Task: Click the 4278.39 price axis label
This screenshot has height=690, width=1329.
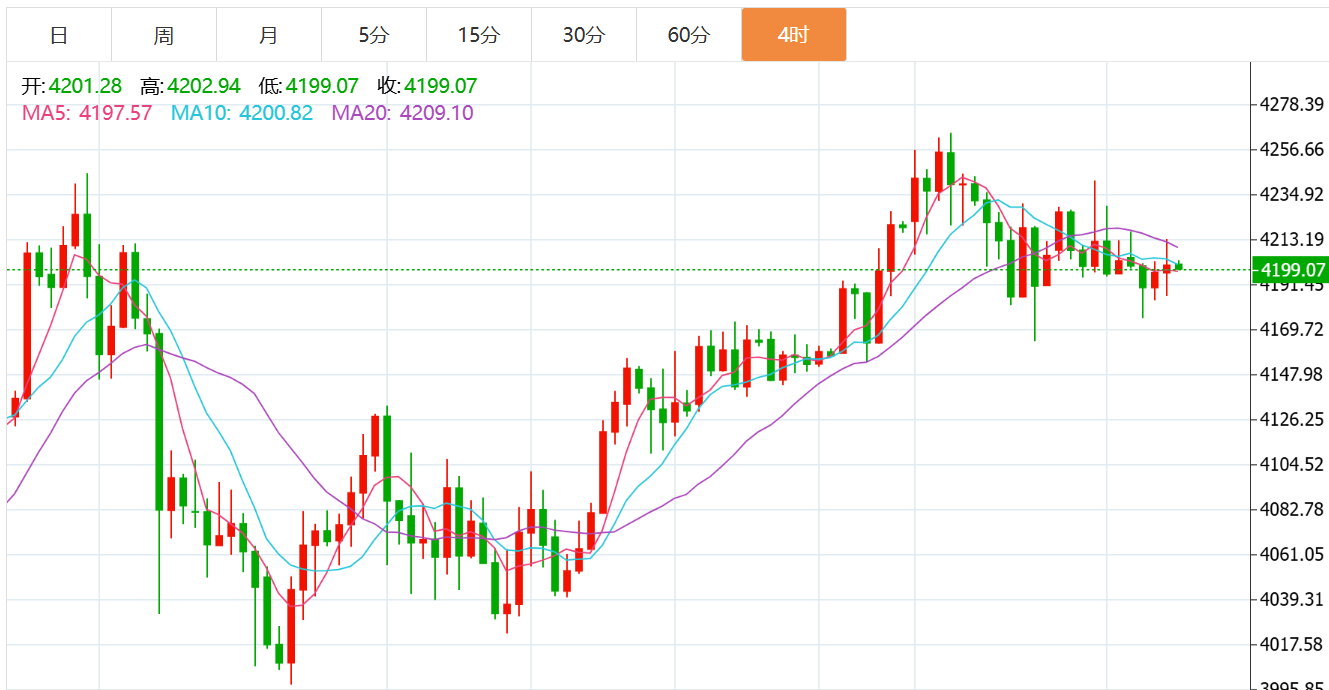Action: click(x=1293, y=105)
